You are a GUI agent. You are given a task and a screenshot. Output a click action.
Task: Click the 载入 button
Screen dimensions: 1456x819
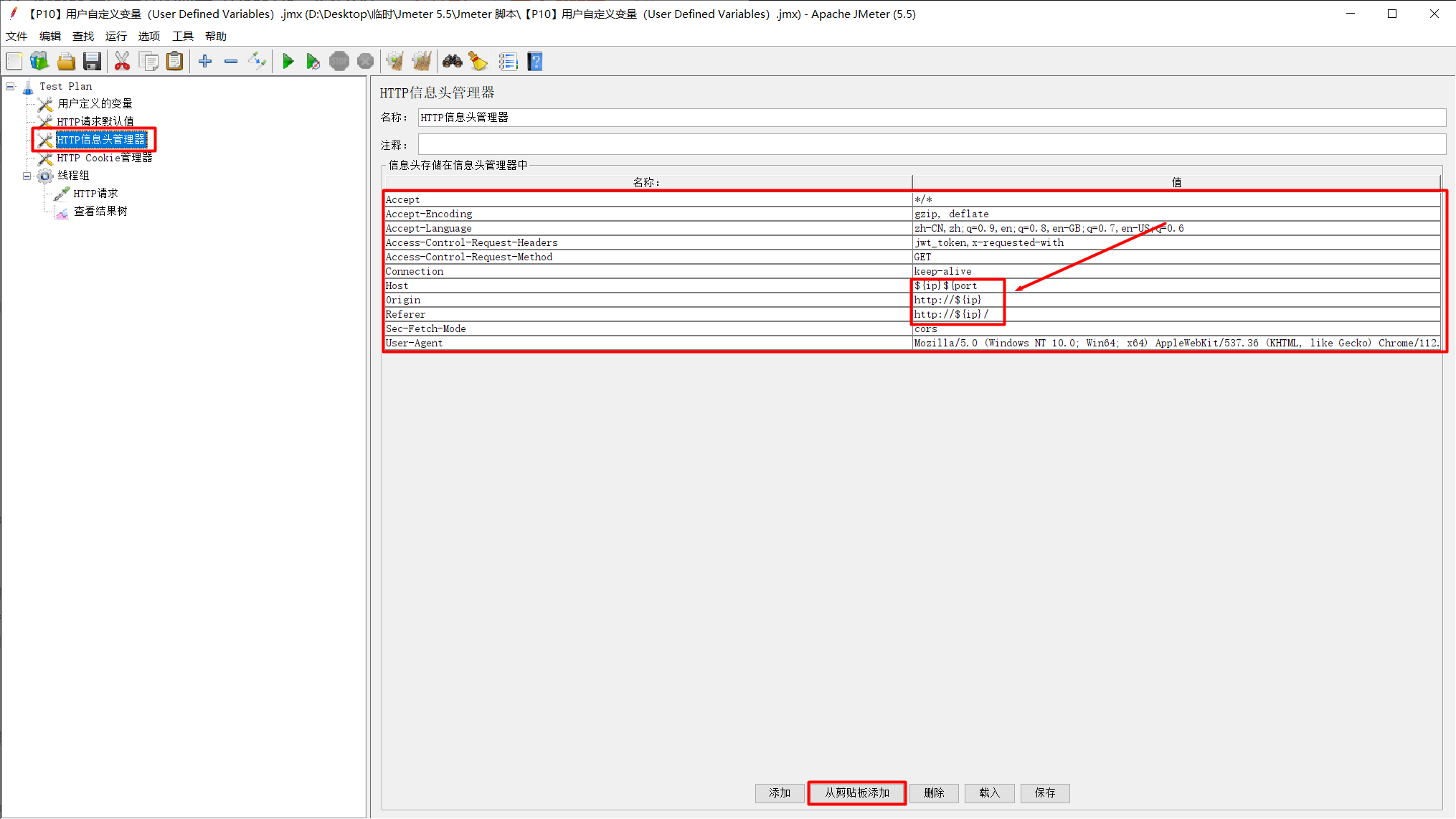(x=989, y=793)
